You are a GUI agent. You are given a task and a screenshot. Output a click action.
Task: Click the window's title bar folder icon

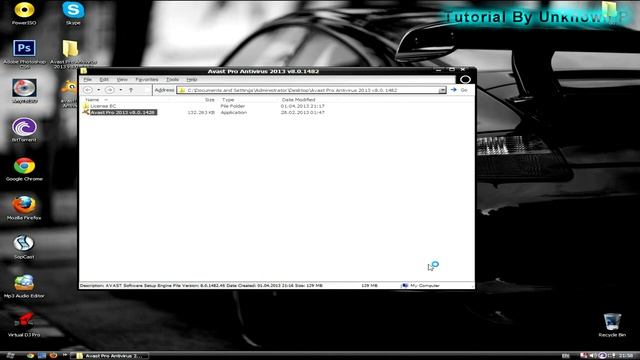(84, 71)
